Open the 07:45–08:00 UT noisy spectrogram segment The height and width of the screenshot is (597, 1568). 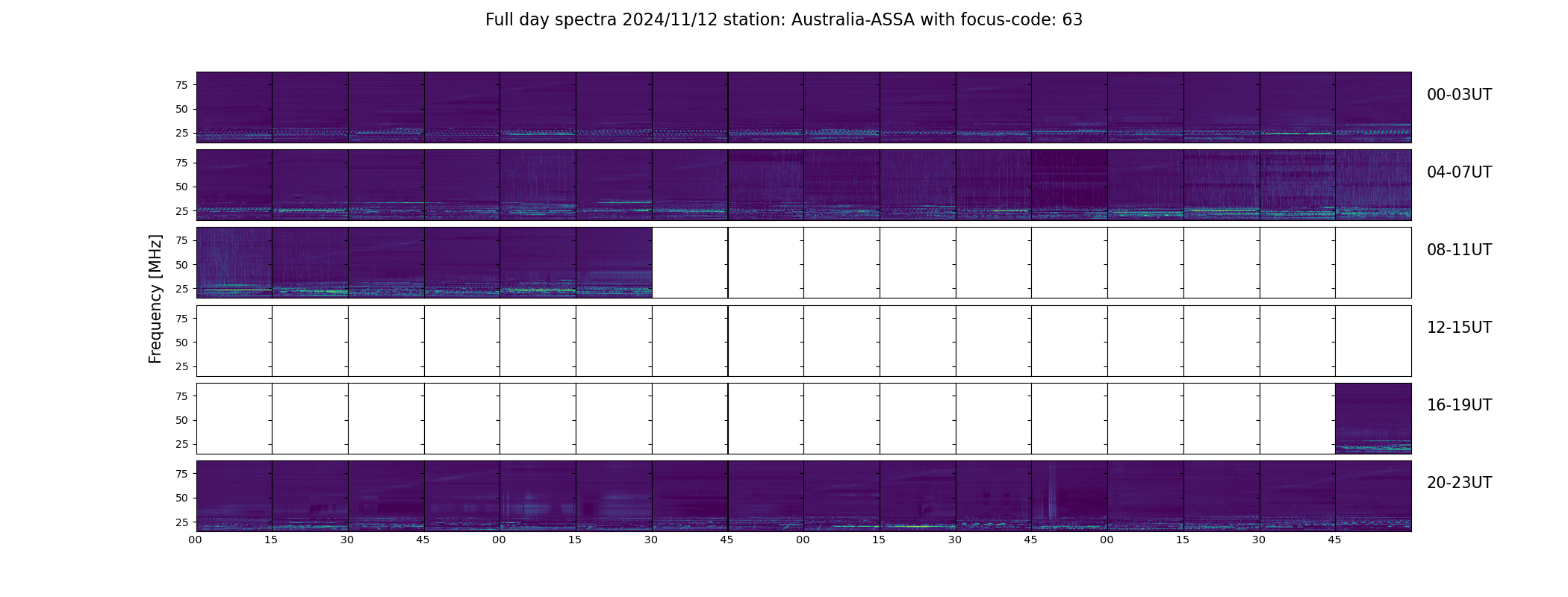(1373, 185)
